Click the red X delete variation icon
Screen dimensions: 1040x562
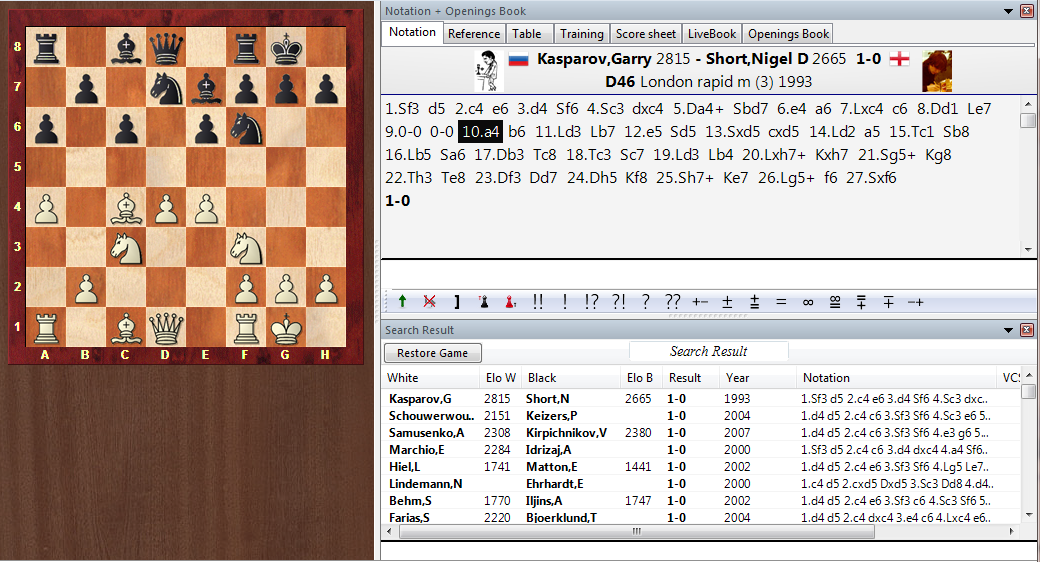click(430, 302)
